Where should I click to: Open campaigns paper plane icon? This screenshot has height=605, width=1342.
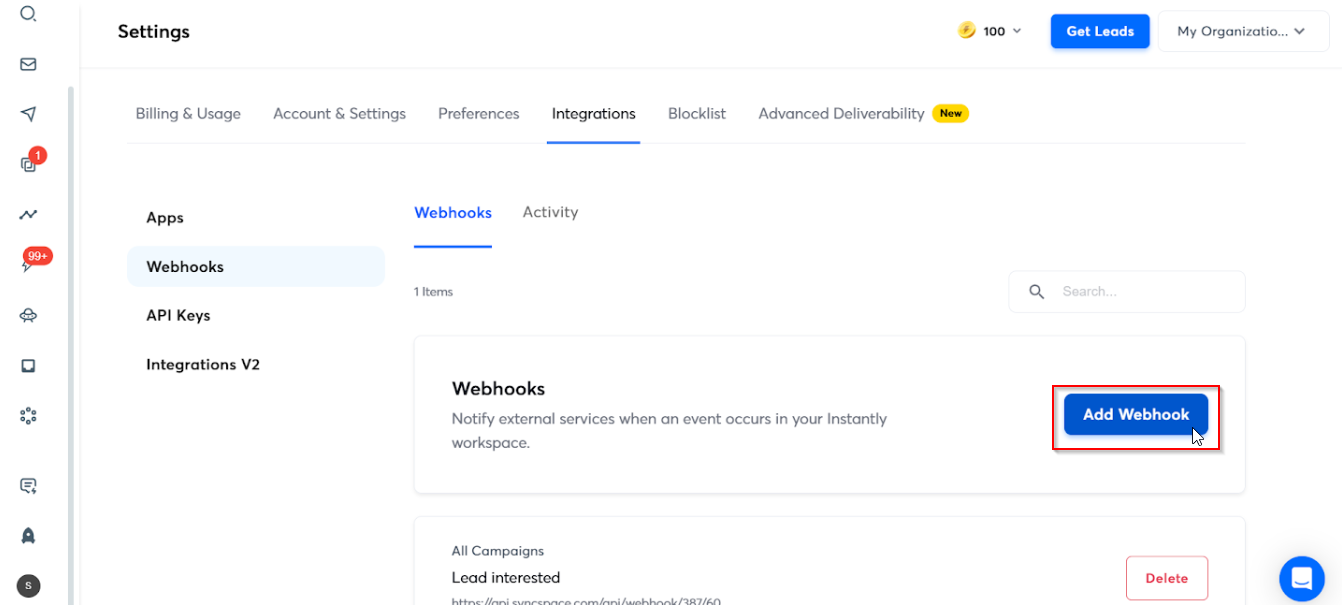[x=28, y=114]
